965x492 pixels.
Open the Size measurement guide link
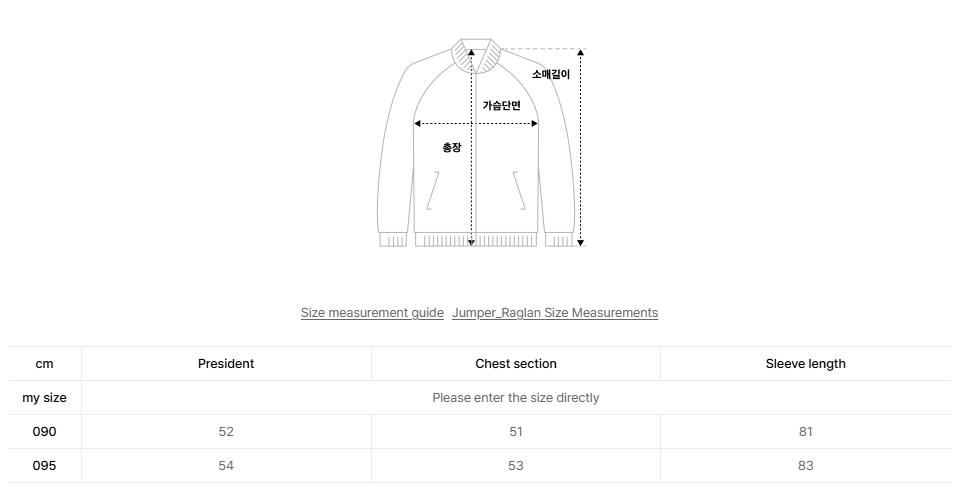[372, 313]
